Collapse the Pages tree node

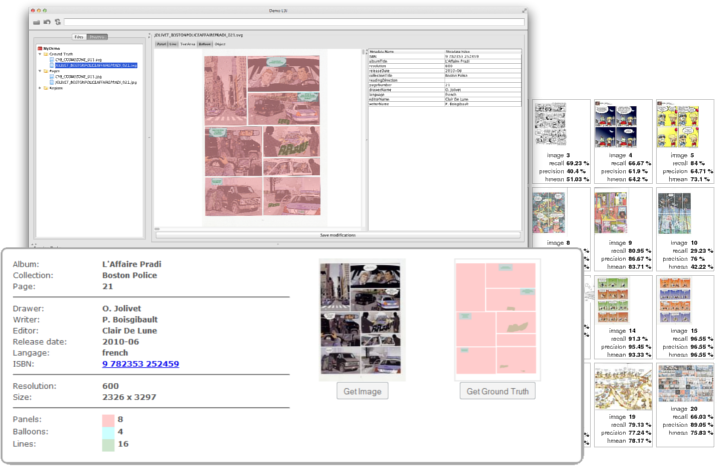[x=40, y=71]
